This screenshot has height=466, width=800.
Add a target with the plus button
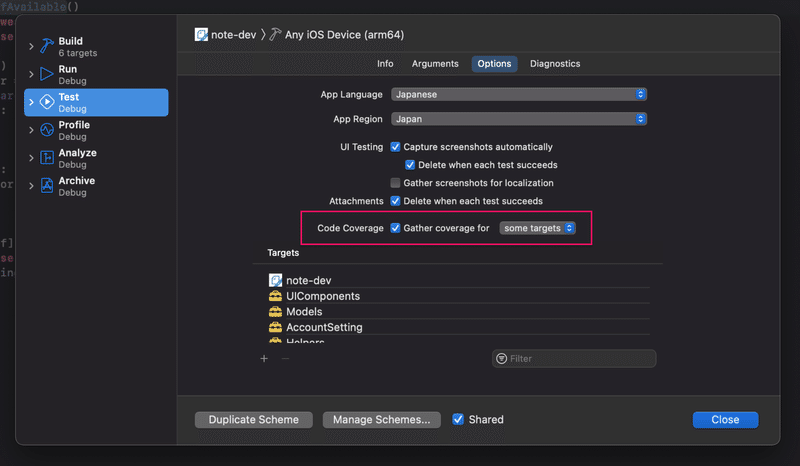pos(264,358)
